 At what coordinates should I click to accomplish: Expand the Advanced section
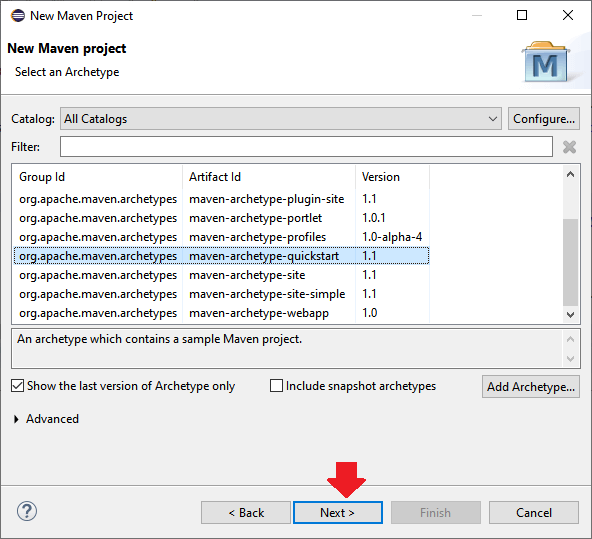[16, 419]
